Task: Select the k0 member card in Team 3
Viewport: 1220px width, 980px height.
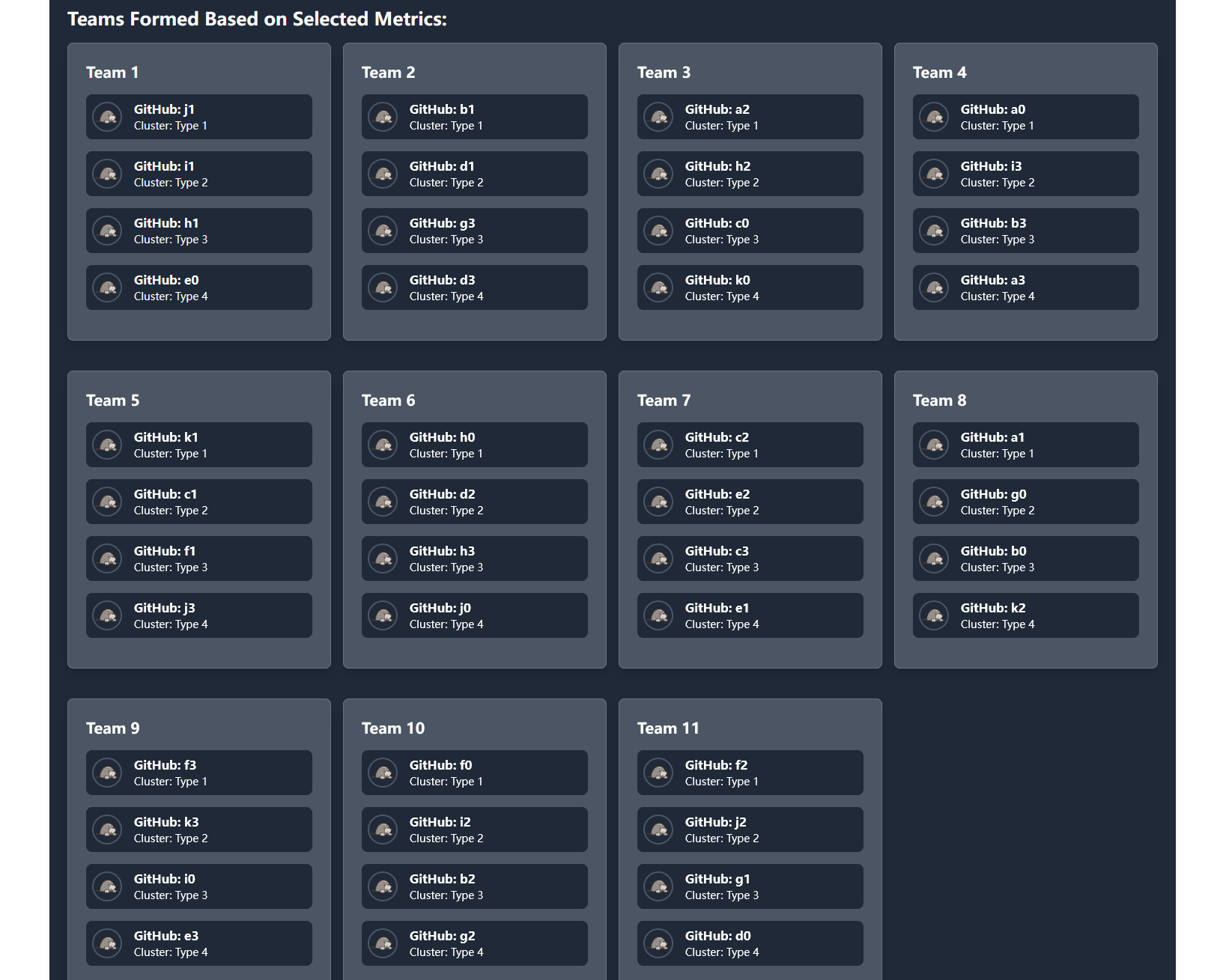Action: point(750,287)
